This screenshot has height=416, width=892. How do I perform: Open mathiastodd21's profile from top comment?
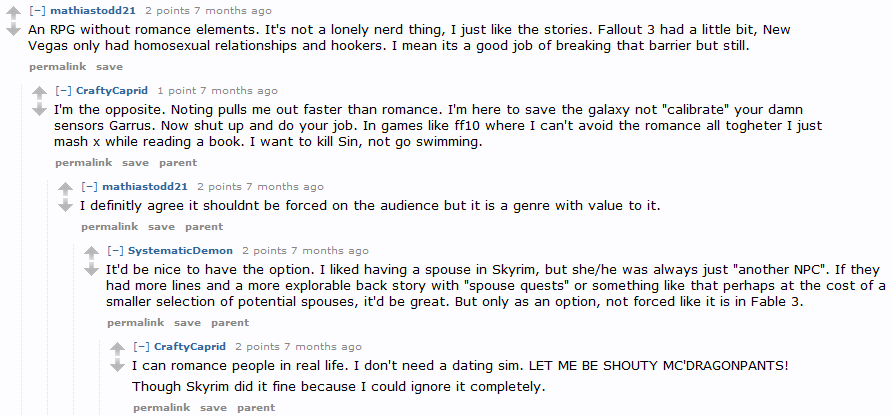tap(93, 11)
